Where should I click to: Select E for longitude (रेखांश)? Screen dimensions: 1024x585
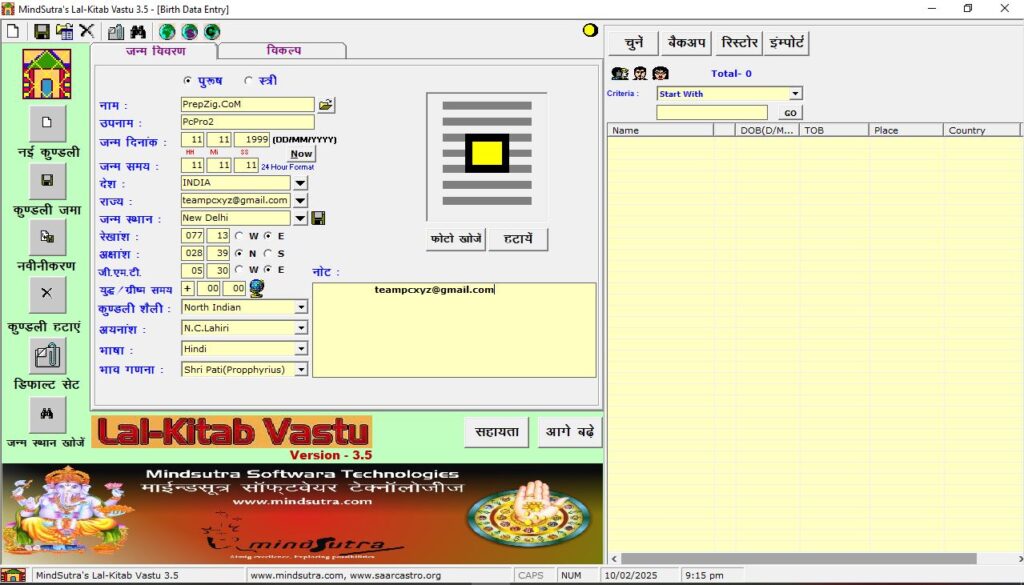pos(268,236)
